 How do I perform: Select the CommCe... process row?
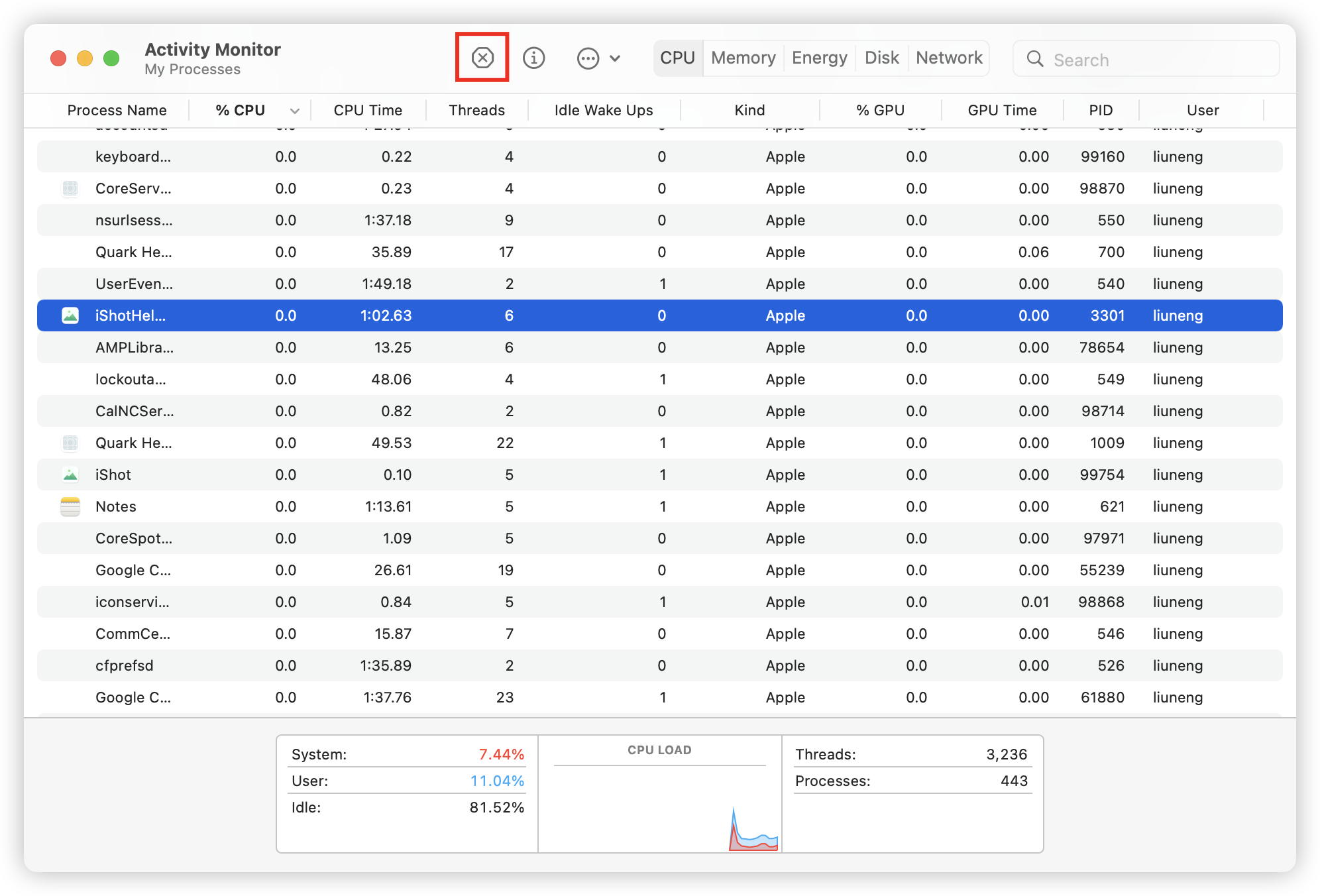(660, 634)
